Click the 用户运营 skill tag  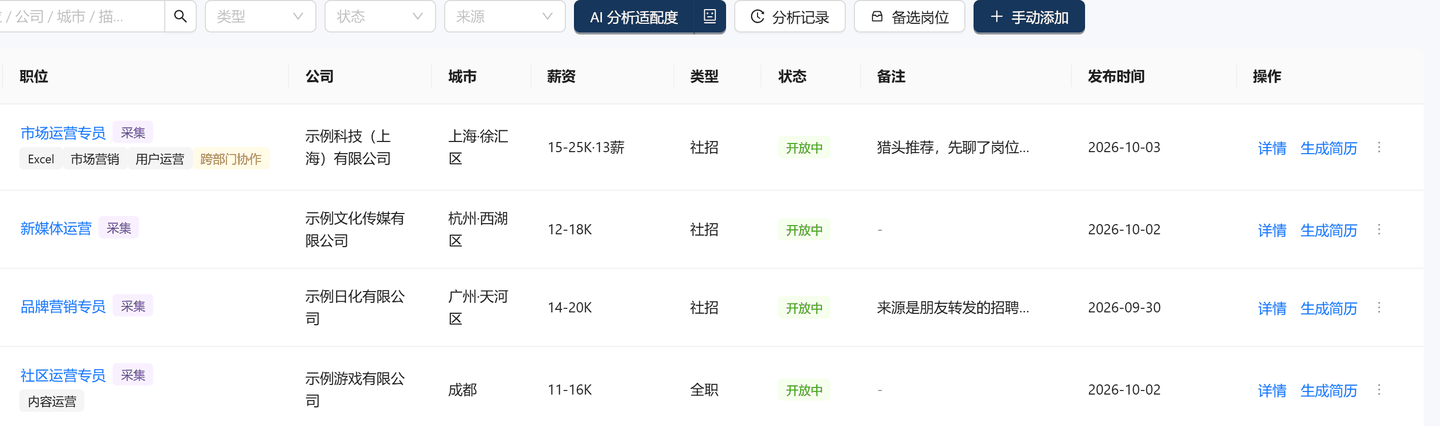coord(160,159)
